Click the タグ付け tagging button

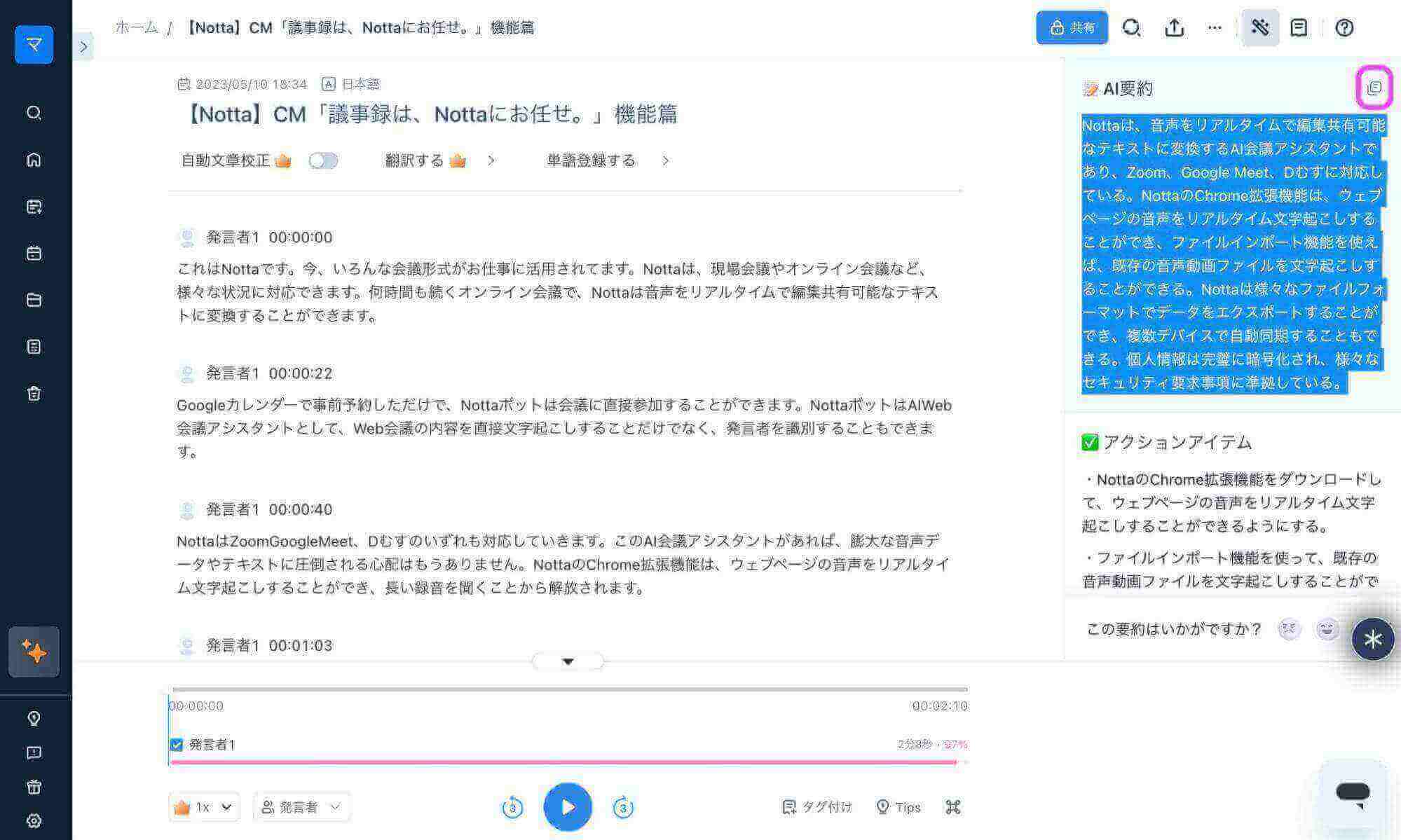(816, 807)
